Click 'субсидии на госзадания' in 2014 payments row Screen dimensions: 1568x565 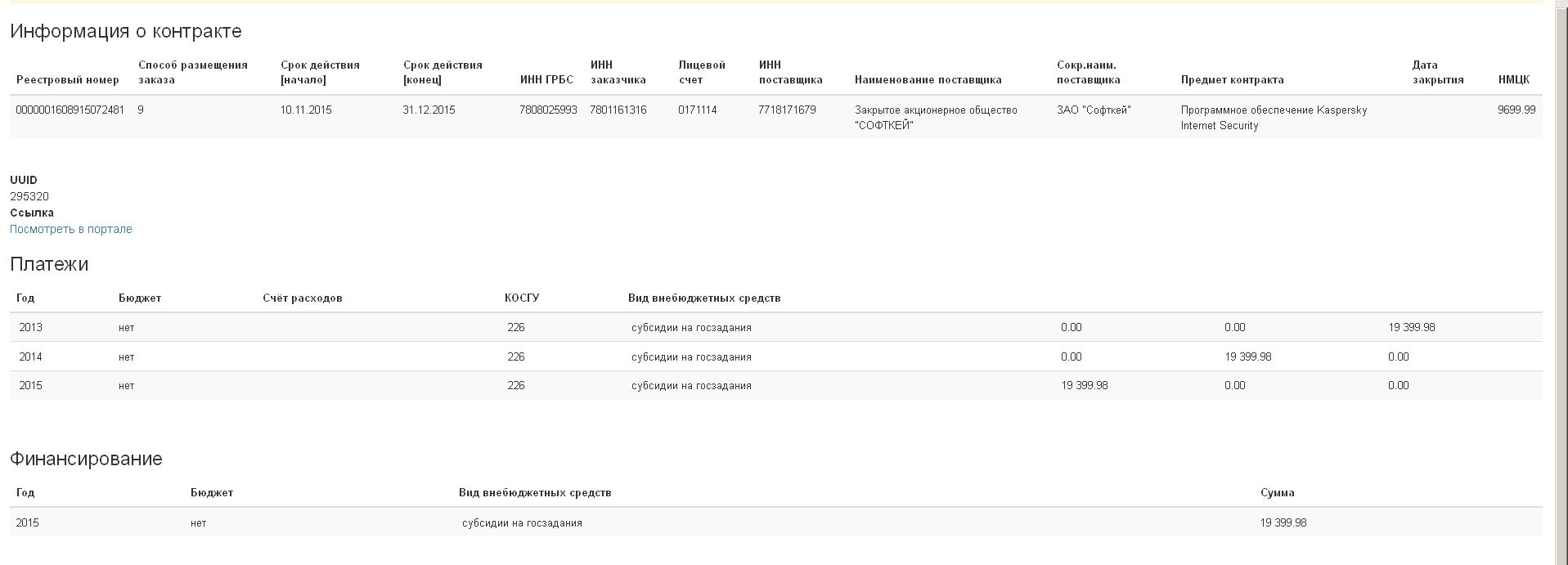[x=691, y=356]
